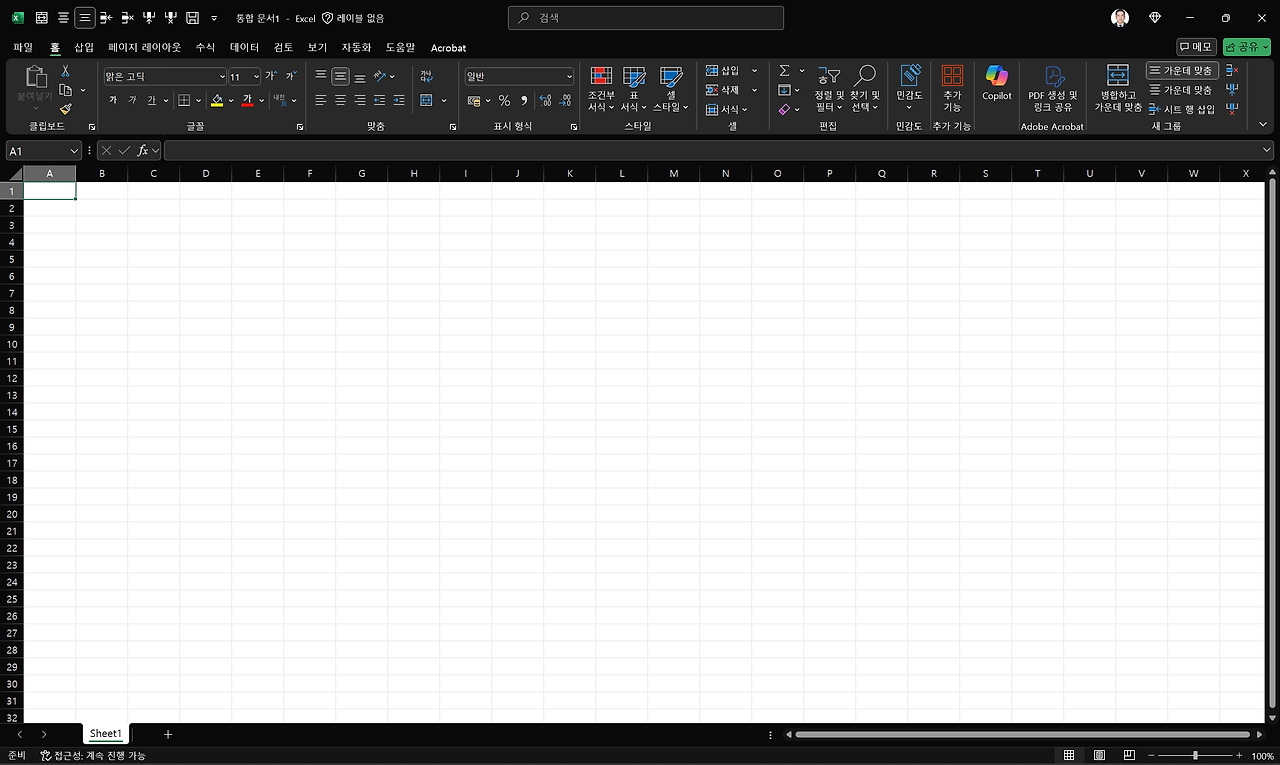The width and height of the screenshot is (1280, 765).
Task: Click the Copy icon in the clipboard group
Action: (66, 90)
